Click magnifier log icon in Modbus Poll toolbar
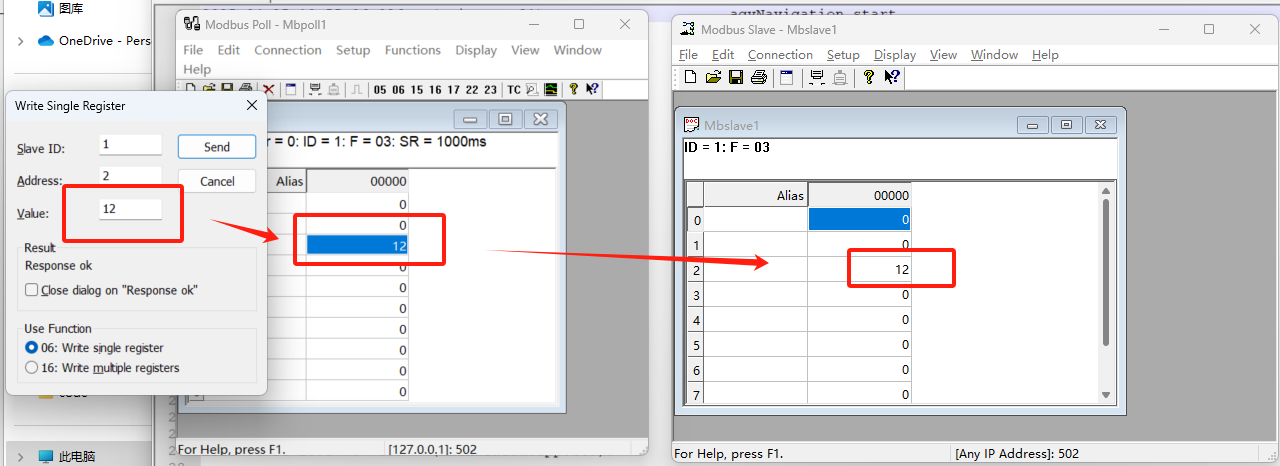Viewport: 1280px width, 466px height. 532,90
